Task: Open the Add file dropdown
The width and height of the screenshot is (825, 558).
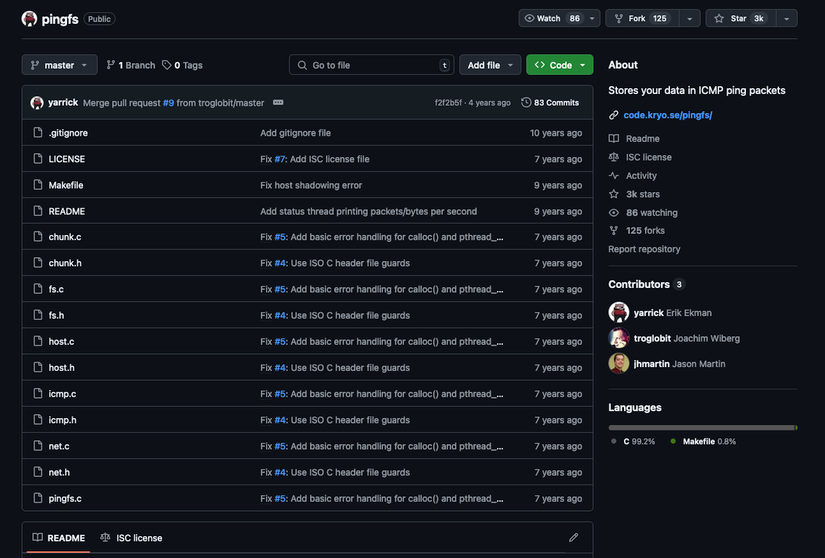Action: pyautogui.click(x=490, y=65)
